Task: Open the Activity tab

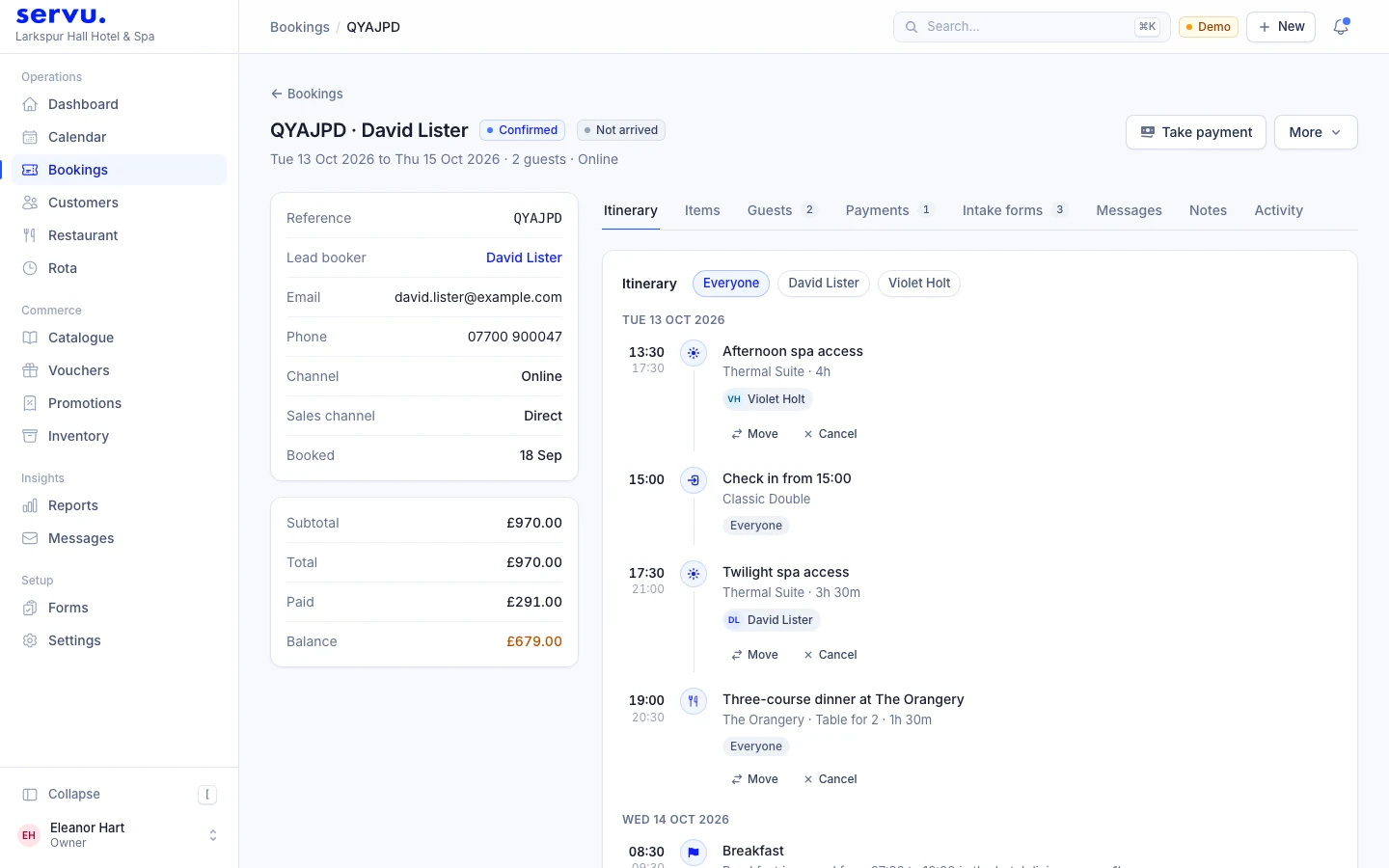Action: pos(1278,210)
